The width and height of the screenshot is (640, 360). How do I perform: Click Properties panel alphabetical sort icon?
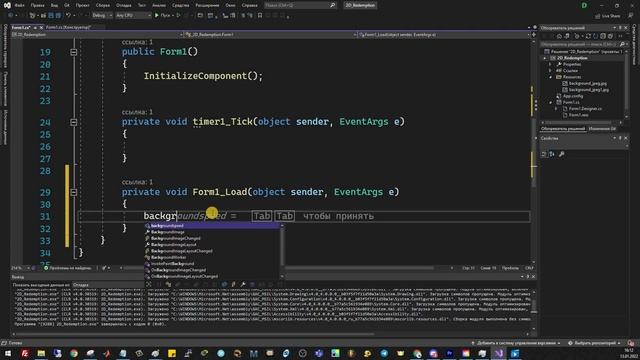pyautogui.click(x=552, y=154)
